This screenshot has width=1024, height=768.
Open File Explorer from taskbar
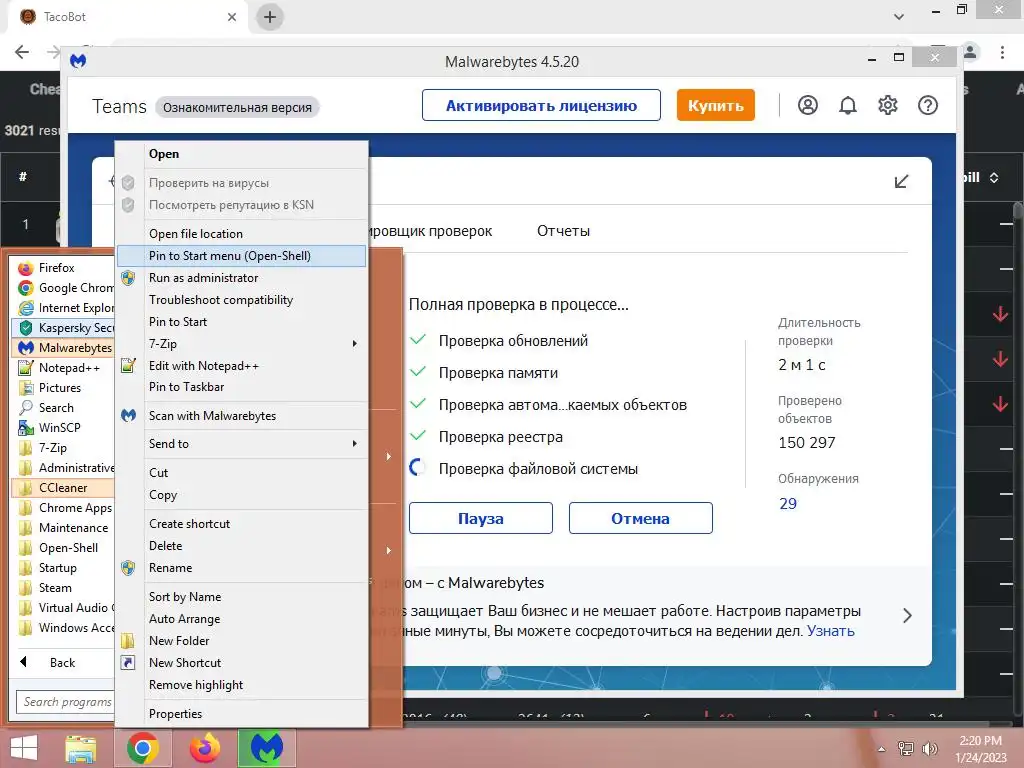click(x=81, y=748)
